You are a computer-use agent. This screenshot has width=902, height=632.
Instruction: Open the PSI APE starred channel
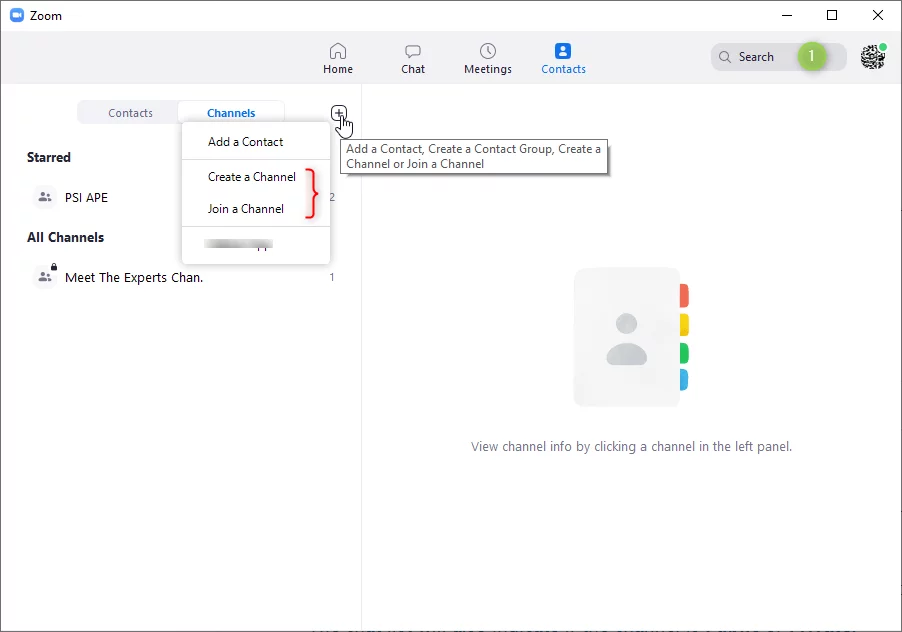(86, 198)
